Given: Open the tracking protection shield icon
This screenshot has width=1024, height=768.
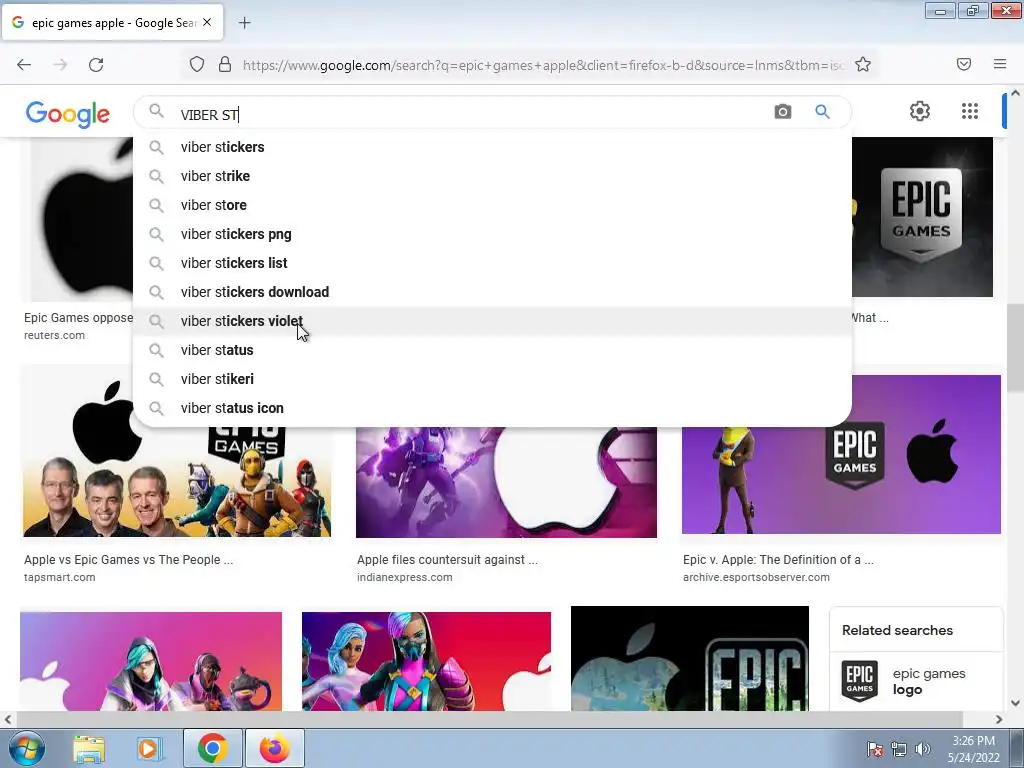Looking at the screenshot, I should (x=197, y=65).
